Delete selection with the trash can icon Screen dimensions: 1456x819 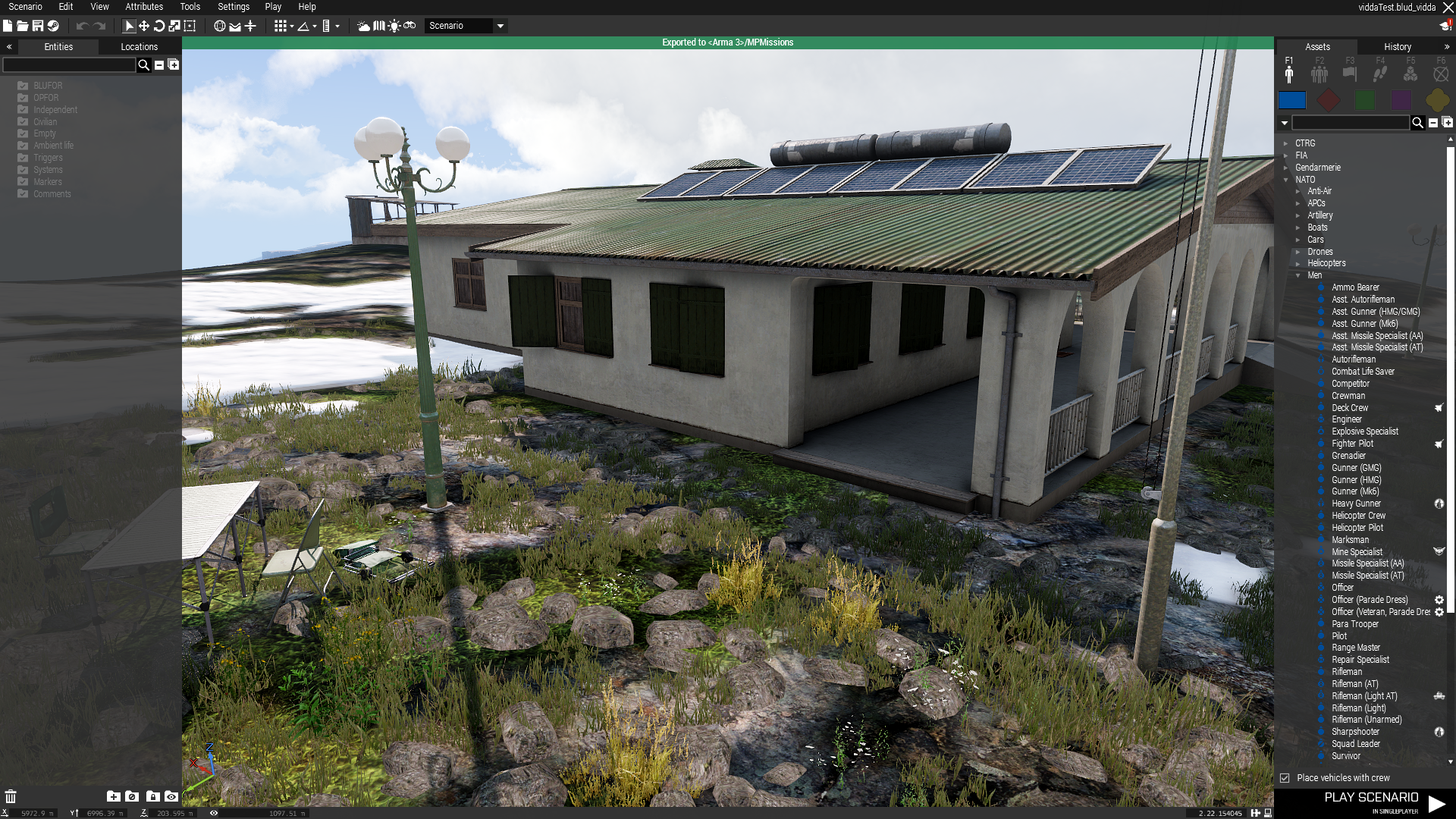pyautogui.click(x=11, y=796)
